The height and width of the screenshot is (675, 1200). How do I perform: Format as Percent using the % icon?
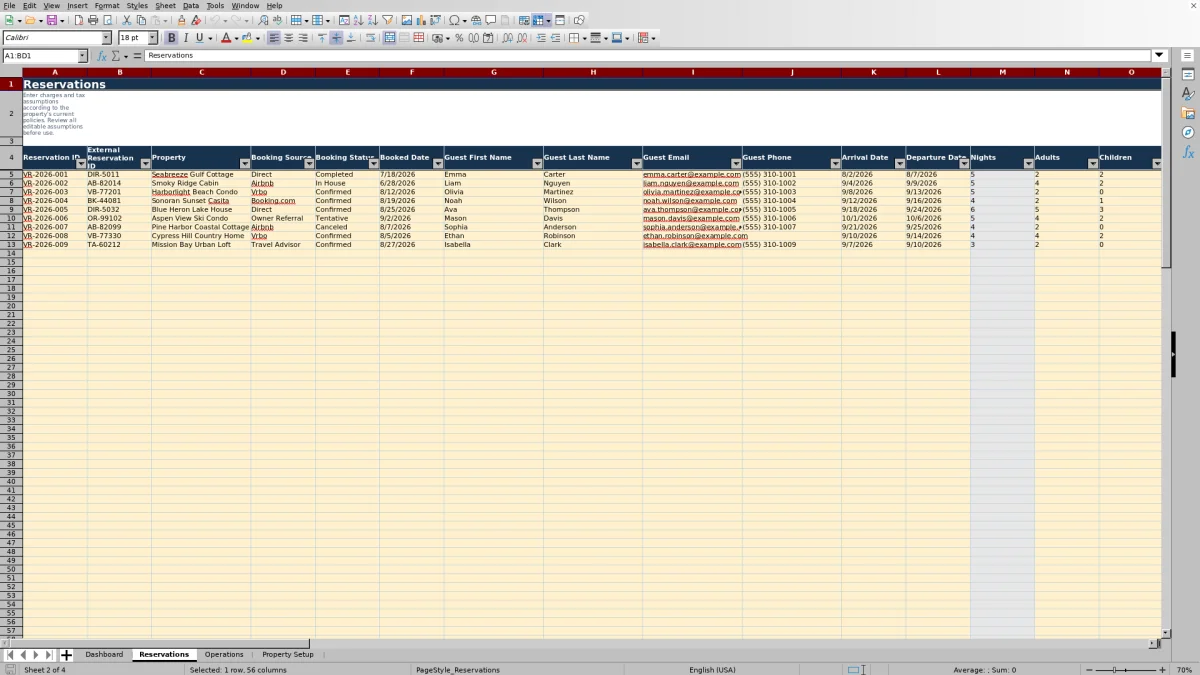tap(459, 38)
